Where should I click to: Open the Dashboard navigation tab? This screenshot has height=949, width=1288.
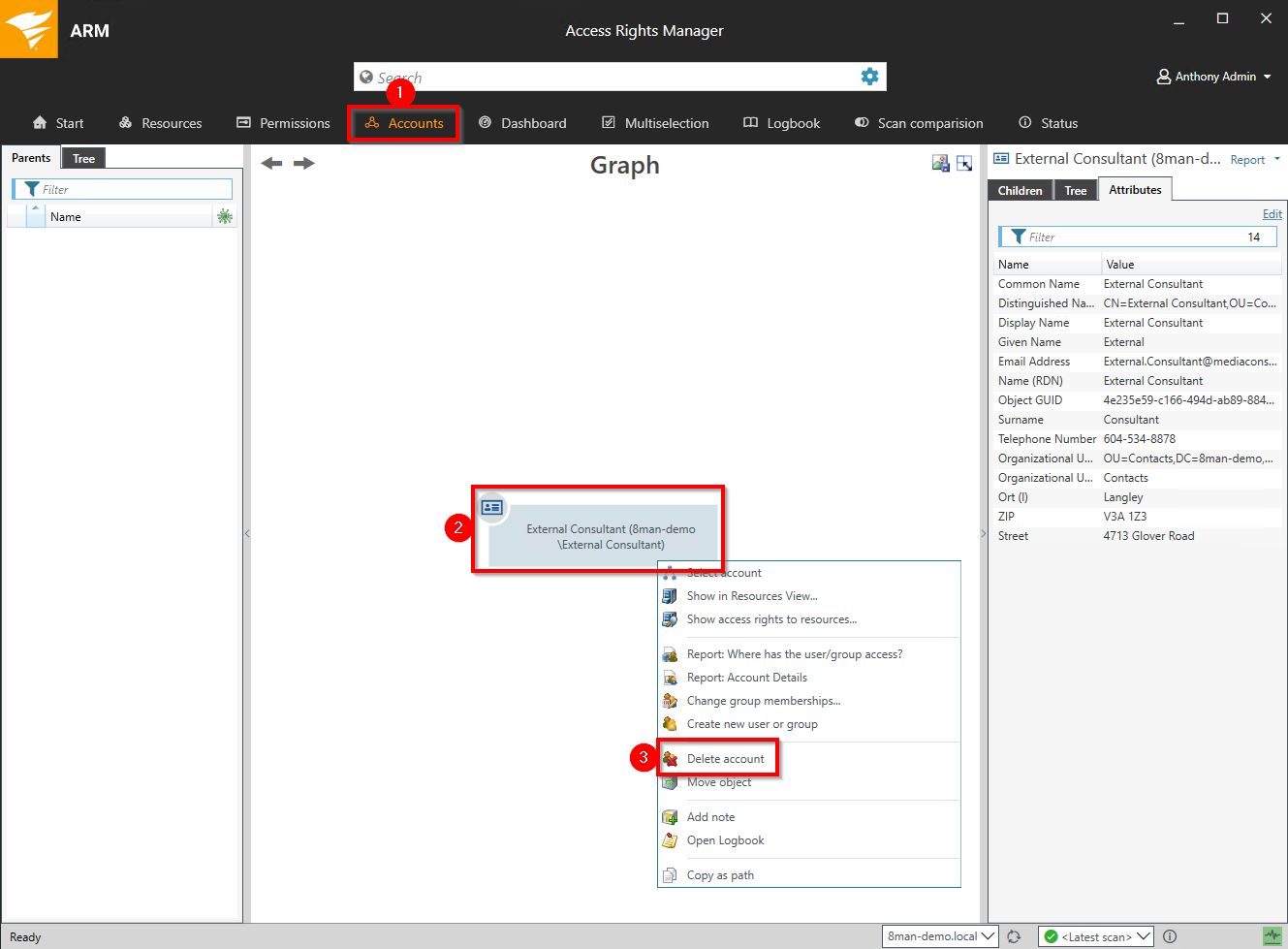523,123
